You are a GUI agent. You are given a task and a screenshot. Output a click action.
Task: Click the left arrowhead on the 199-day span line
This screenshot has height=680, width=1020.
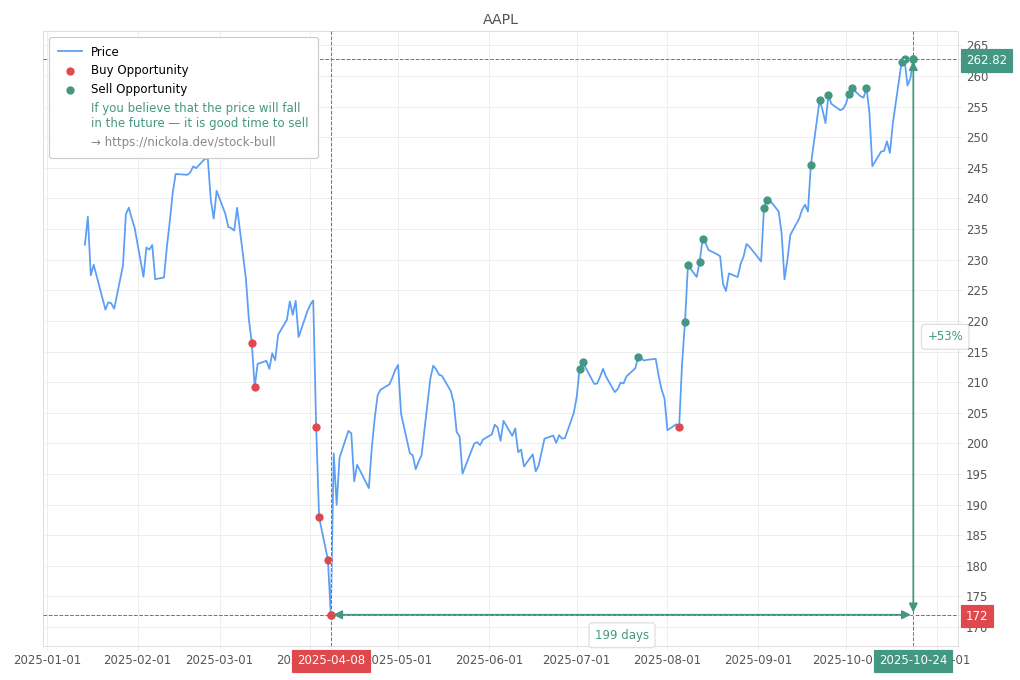click(x=338, y=615)
